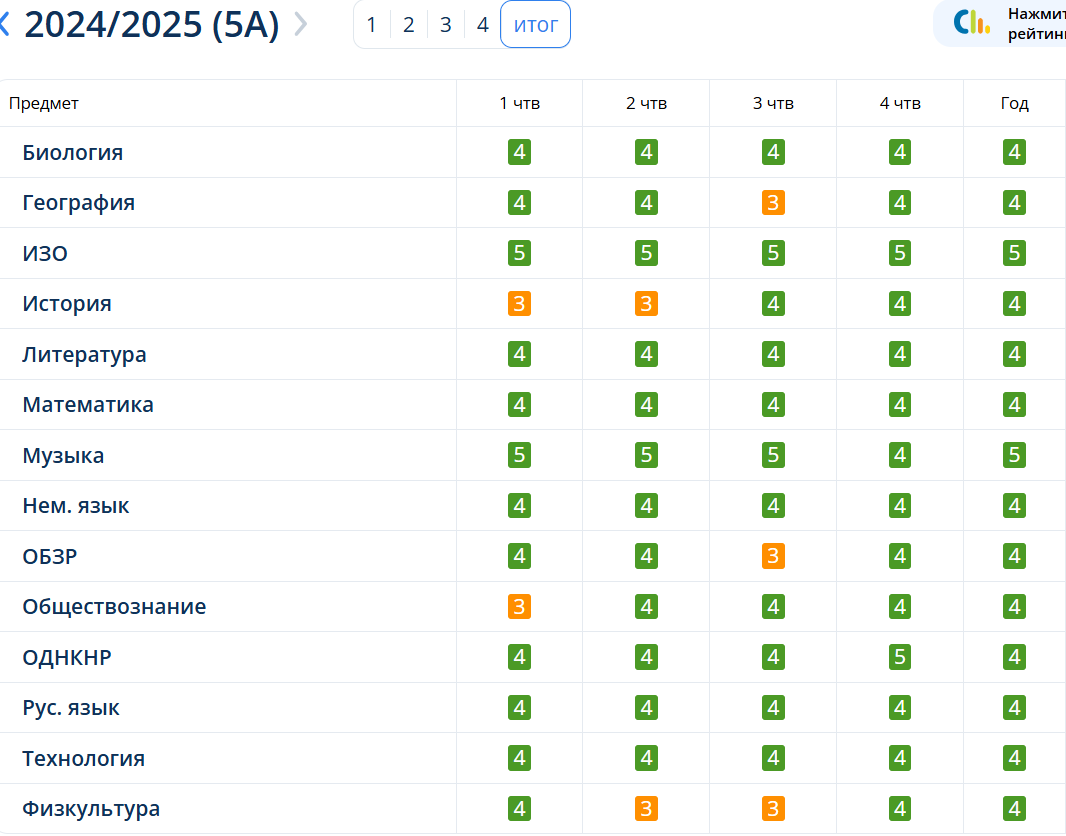
Task: Click the Год column header
Action: coord(1014,103)
